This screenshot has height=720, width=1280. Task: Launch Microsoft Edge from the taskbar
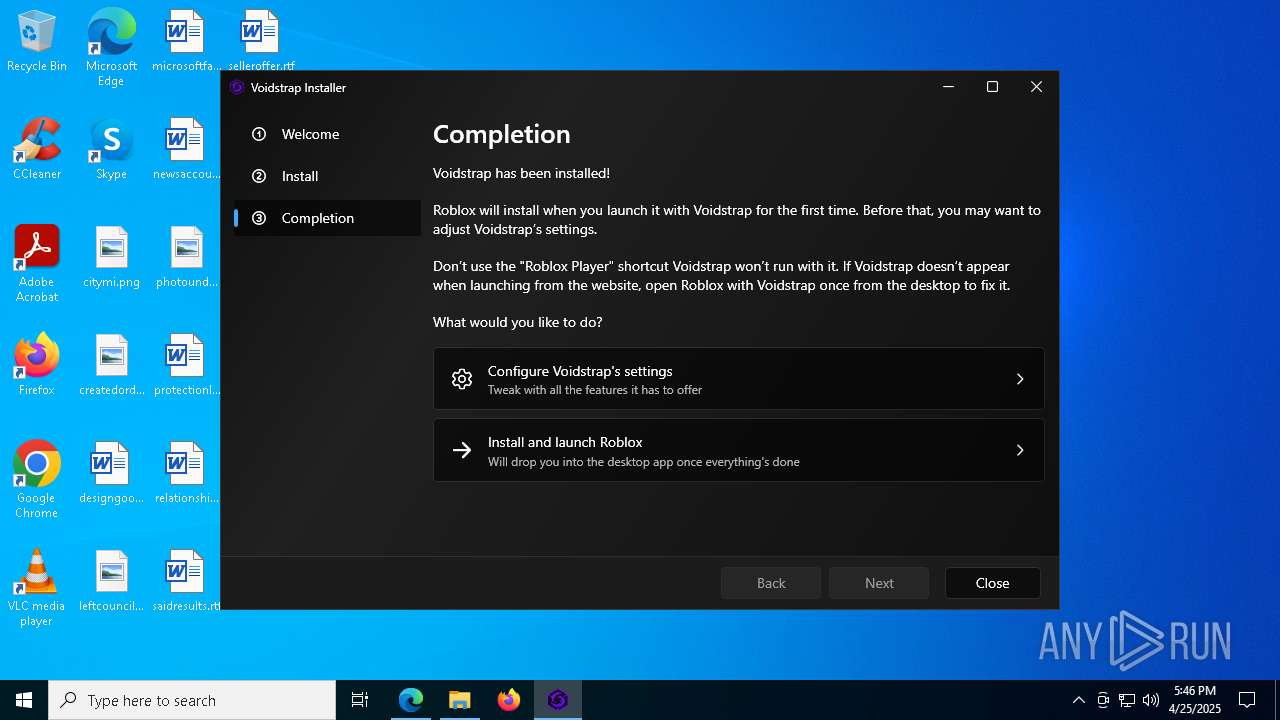click(411, 700)
